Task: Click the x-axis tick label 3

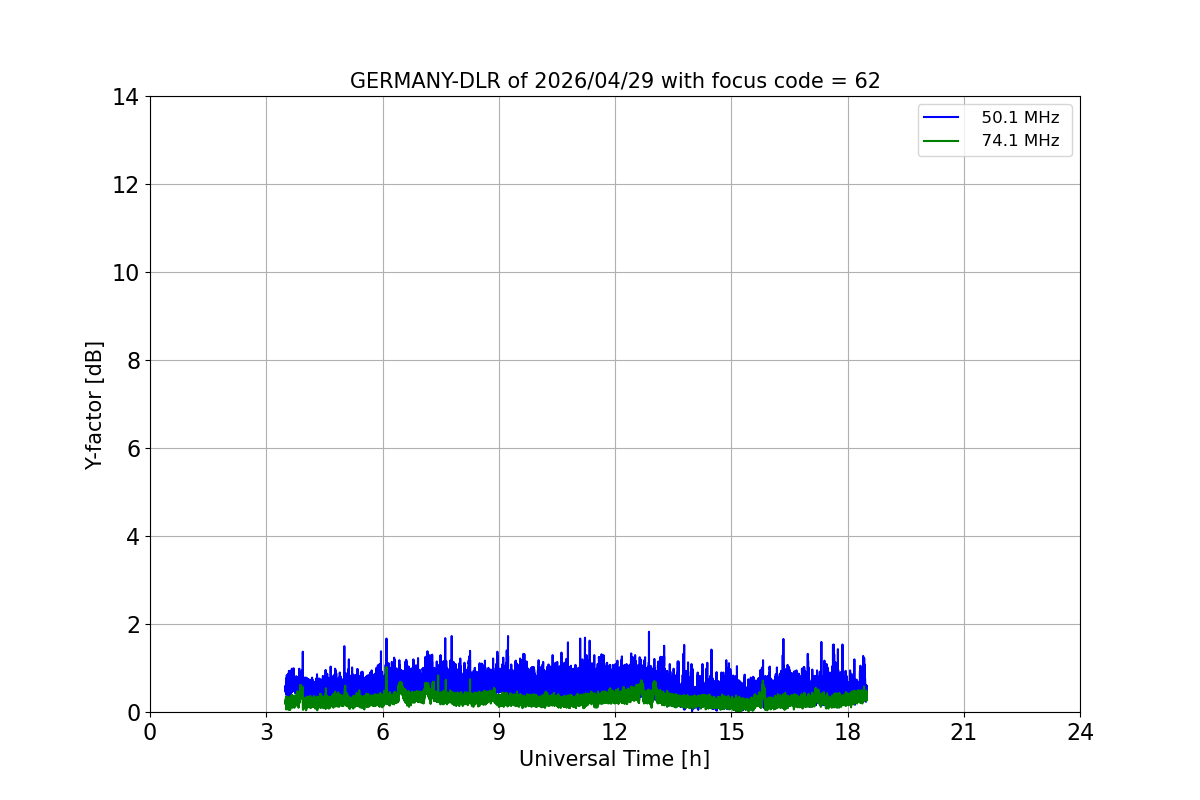Action: point(266,732)
